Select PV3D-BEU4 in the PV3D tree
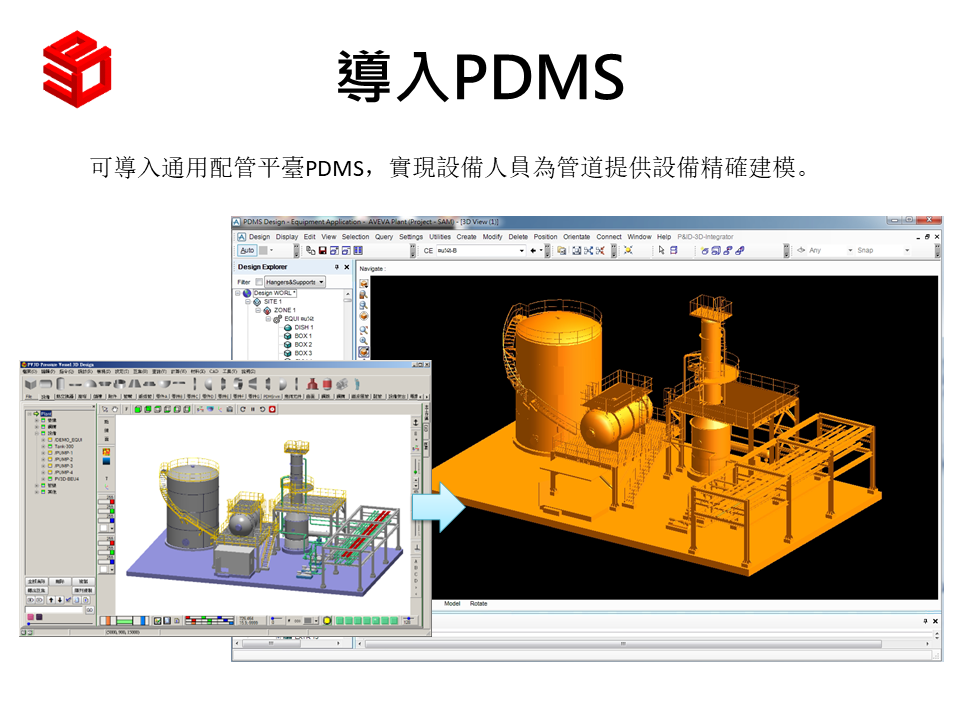This screenshot has height=720, width=960. [67, 479]
